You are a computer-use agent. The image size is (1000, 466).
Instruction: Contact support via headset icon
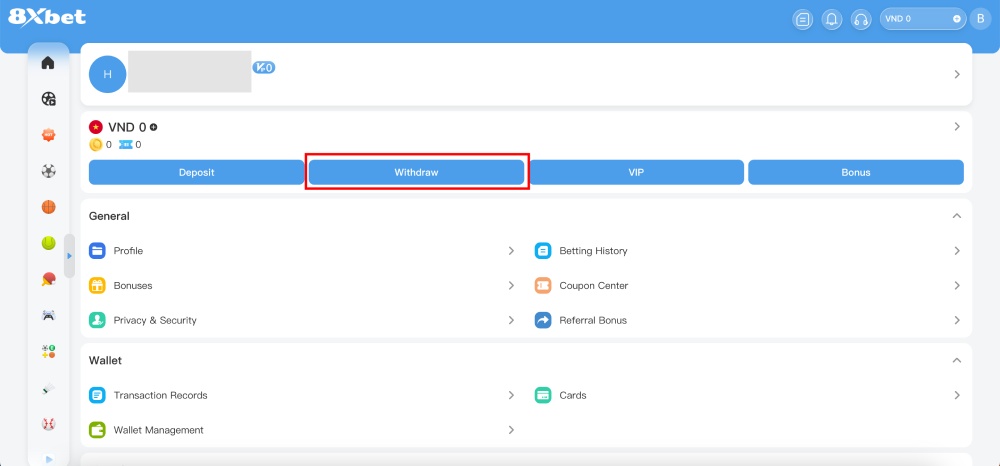861,19
